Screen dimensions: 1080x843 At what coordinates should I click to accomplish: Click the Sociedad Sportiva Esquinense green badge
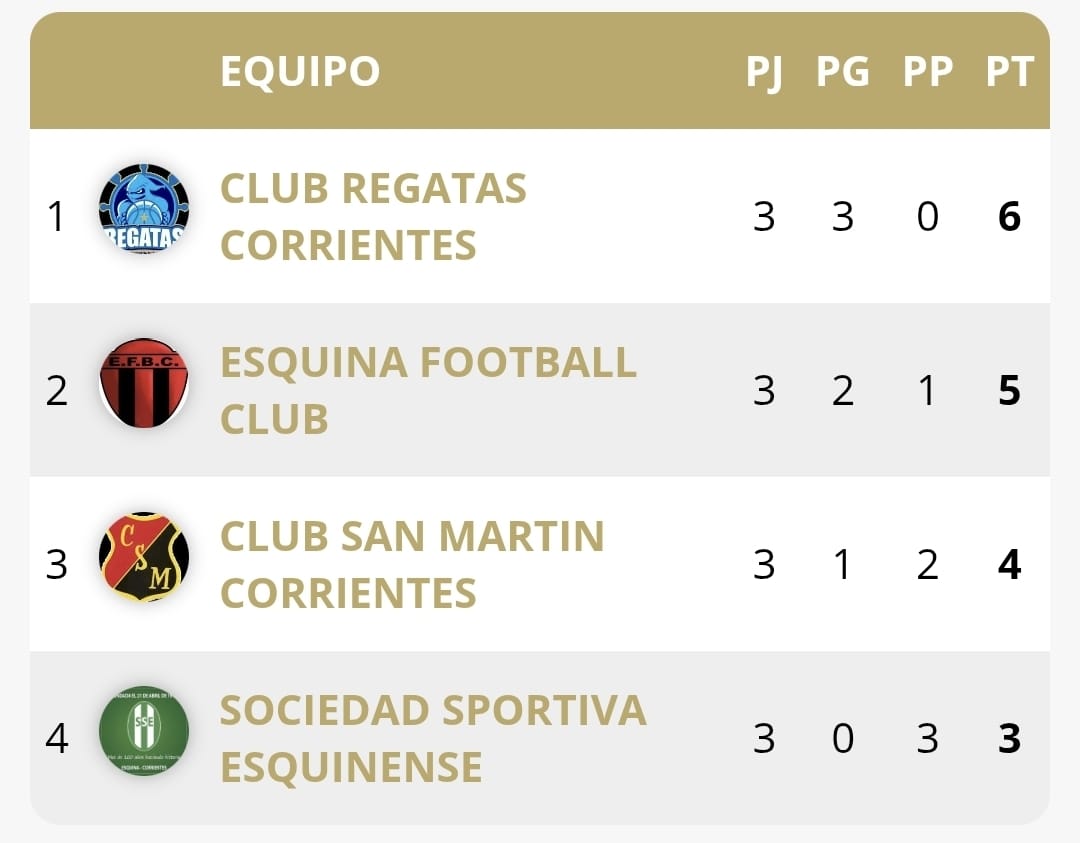click(x=144, y=731)
